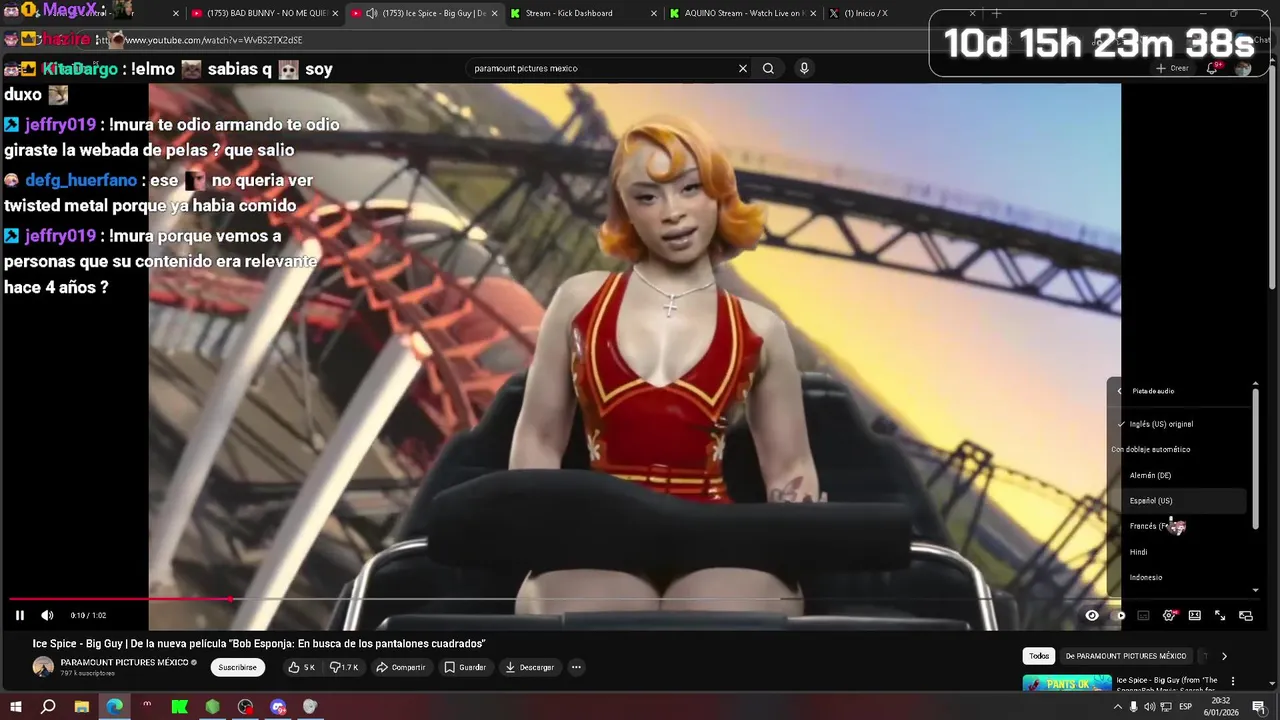Open PARAMOUNT PICTURES MÉXICO channel avatar
This screenshot has width=1280, height=720.
click(43, 667)
